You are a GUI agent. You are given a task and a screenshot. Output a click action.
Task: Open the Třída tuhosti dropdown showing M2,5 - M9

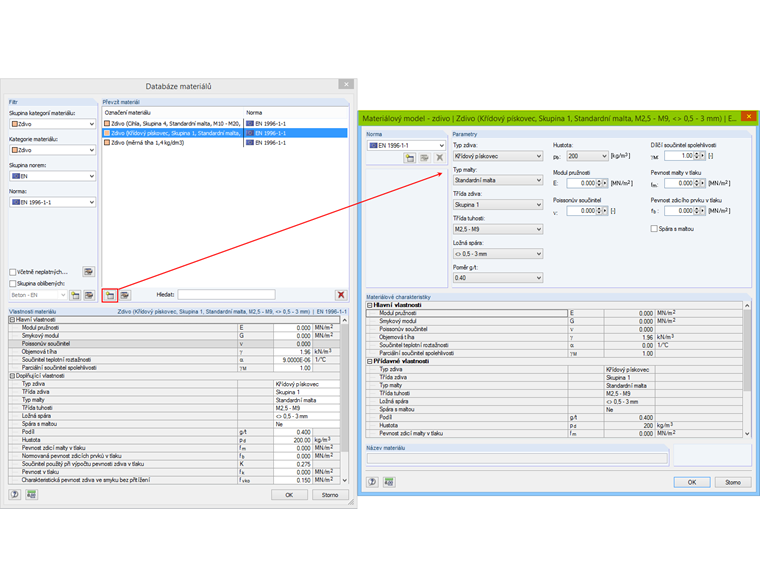click(498, 229)
